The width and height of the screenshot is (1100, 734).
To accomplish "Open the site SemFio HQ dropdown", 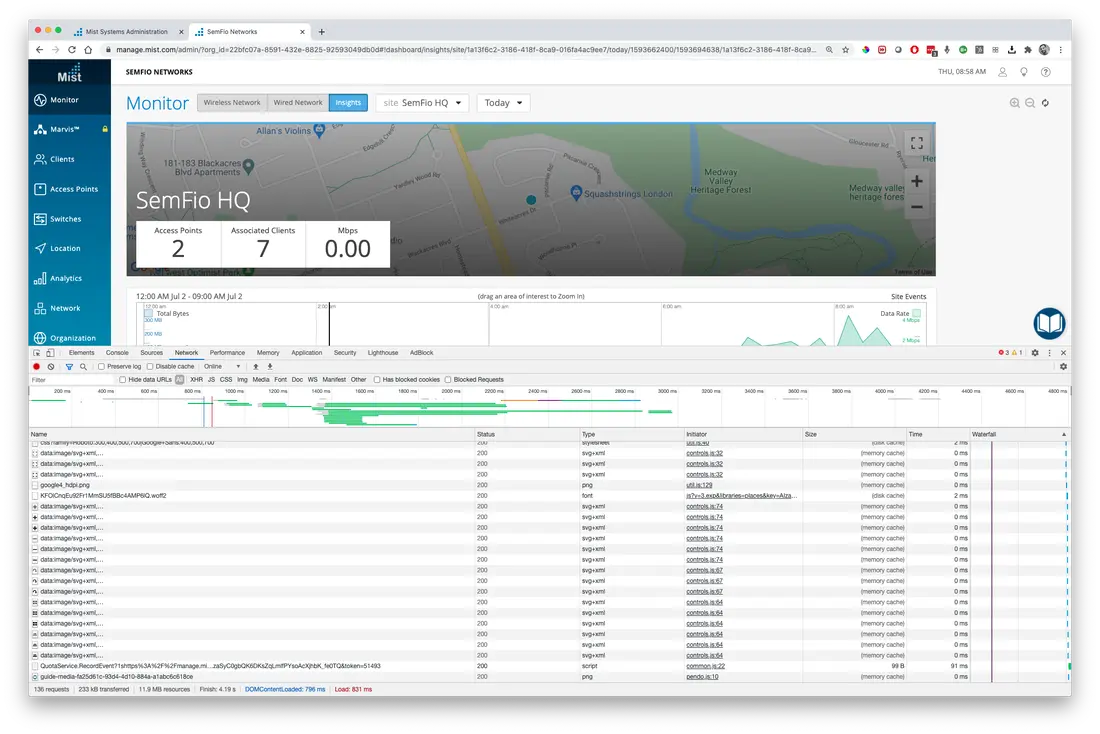I will [x=423, y=102].
